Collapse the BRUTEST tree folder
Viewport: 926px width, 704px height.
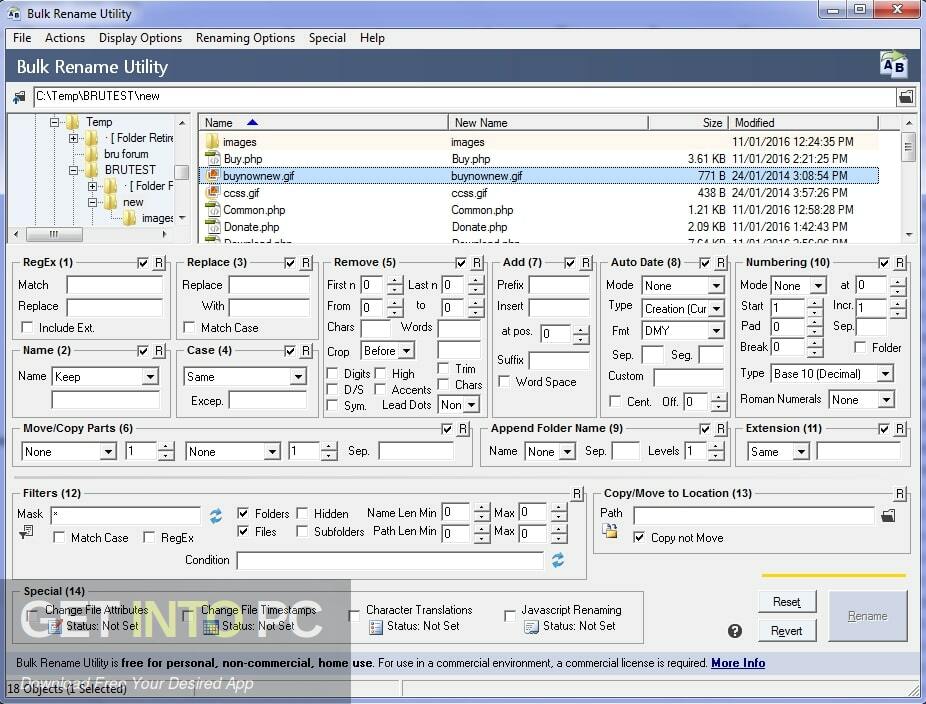[x=73, y=170]
